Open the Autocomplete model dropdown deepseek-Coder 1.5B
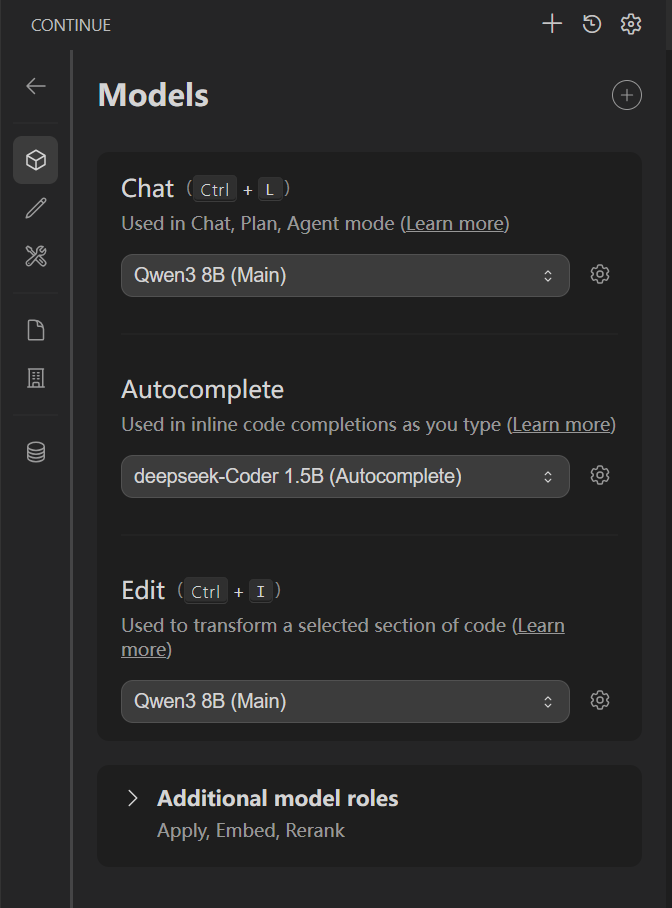The image size is (672, 908). pos(345,477)
